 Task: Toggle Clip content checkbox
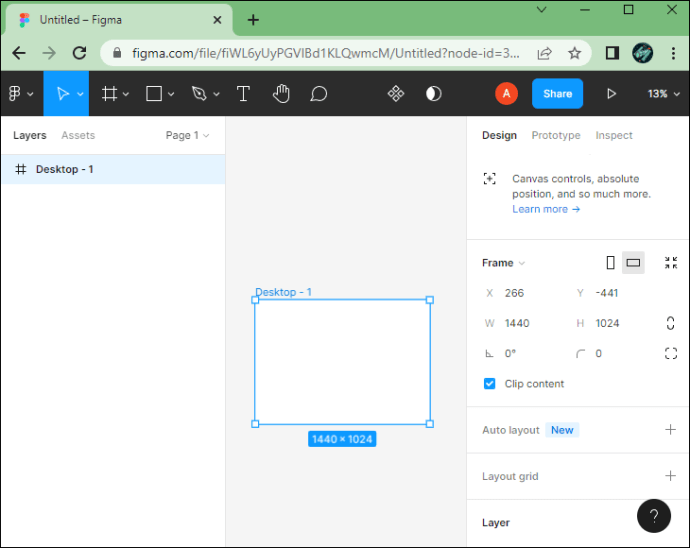(489, 383)
